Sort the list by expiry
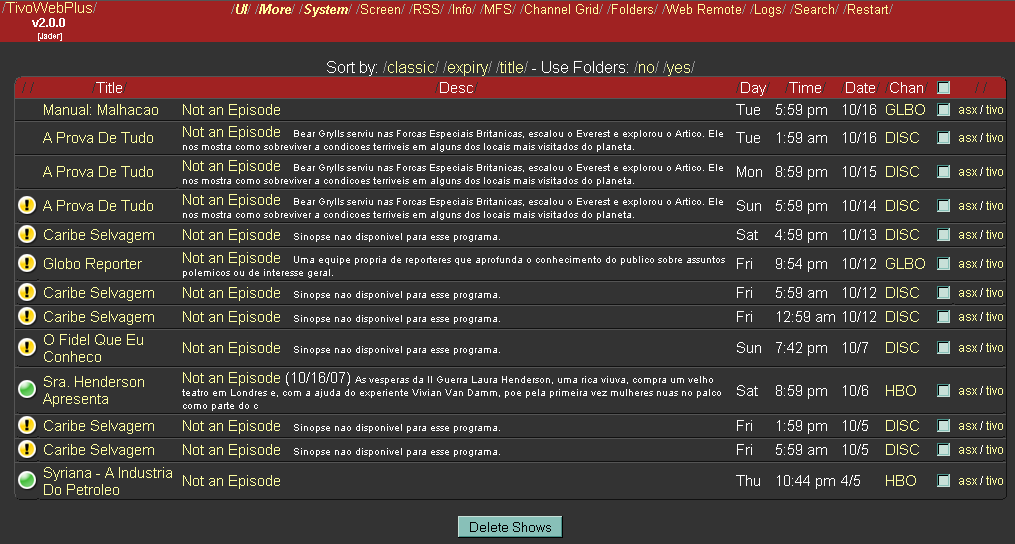The width and height of the screenshot is (1015, 544). [468, 68]
